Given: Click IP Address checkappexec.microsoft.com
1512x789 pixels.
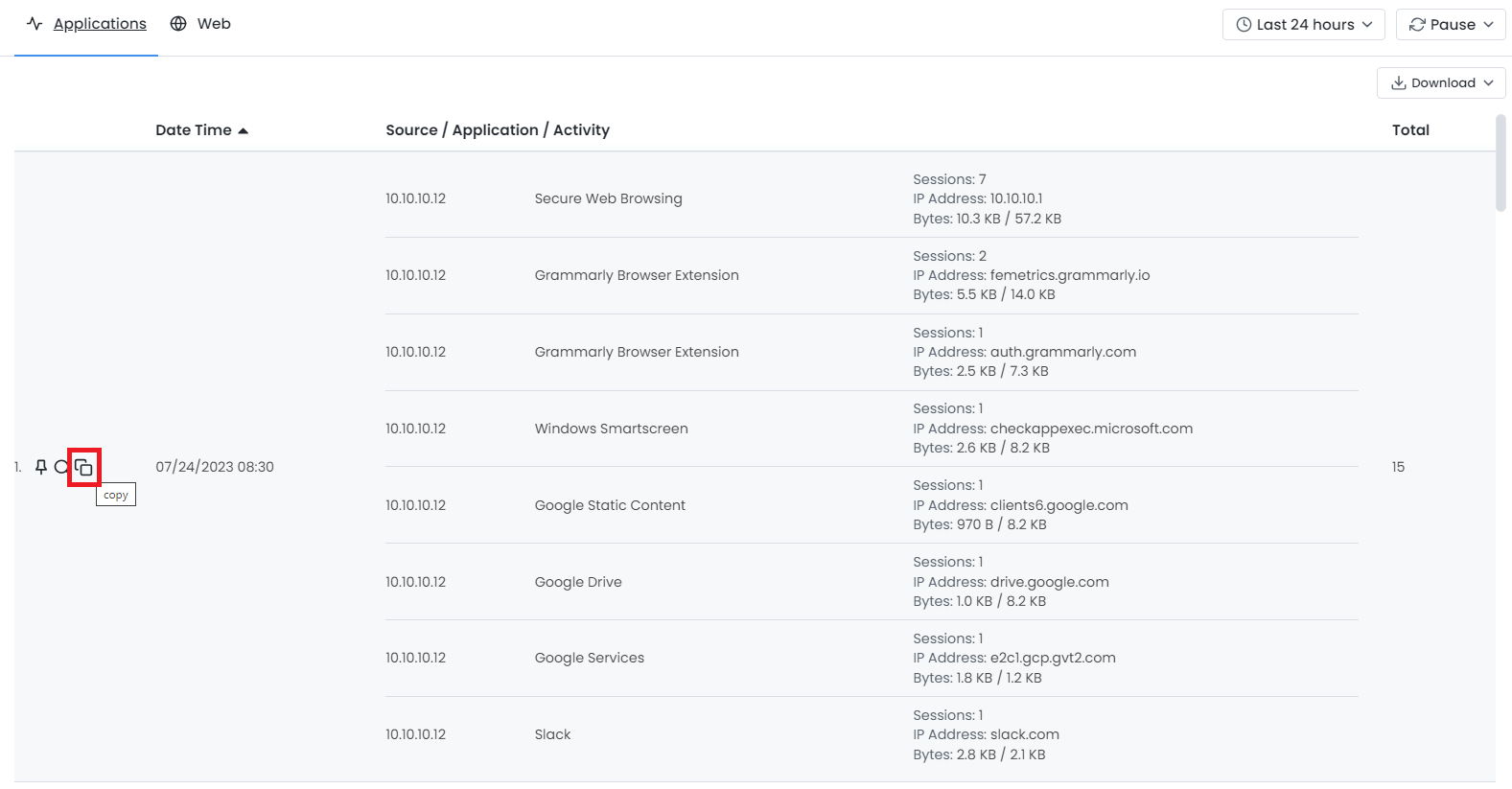Looking at the screenshot, I should [x=1053, y=429].
